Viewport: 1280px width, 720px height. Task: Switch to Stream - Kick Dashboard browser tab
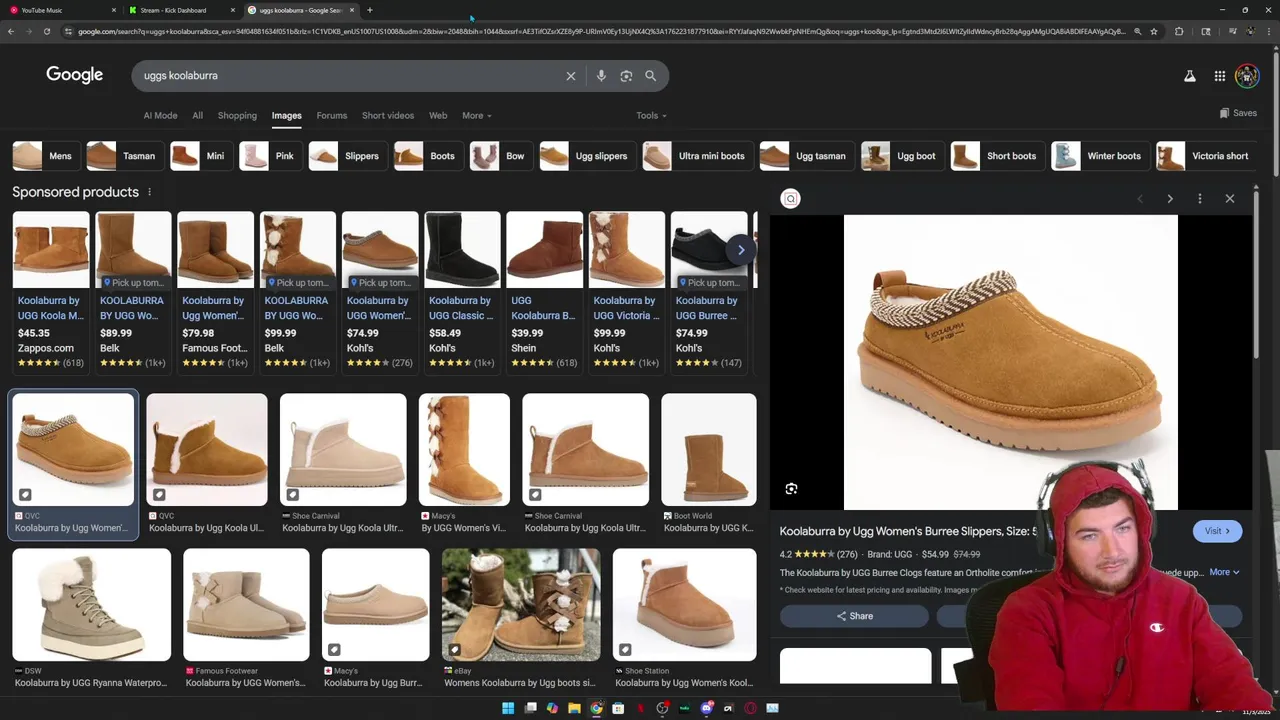[180, 10]
